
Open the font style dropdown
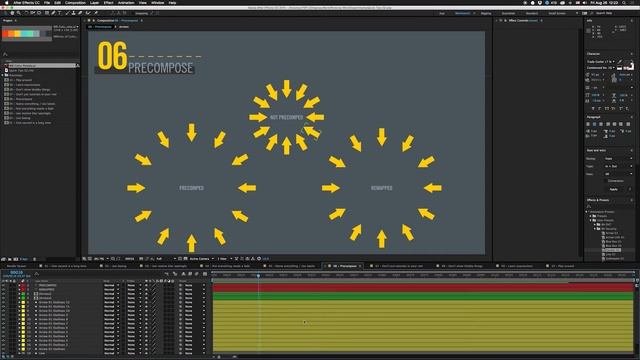[601, 68]
